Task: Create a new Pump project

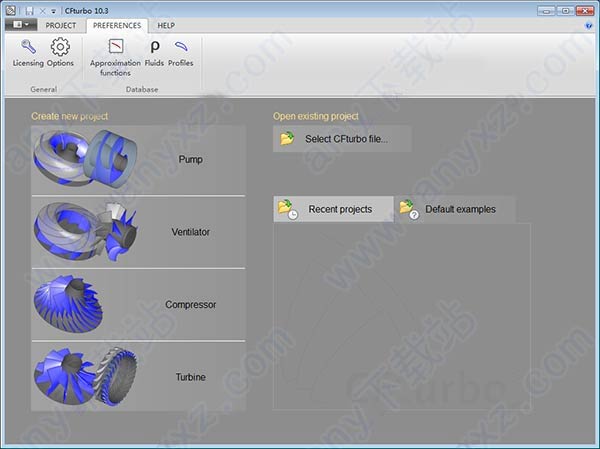Action: point(138,160)
